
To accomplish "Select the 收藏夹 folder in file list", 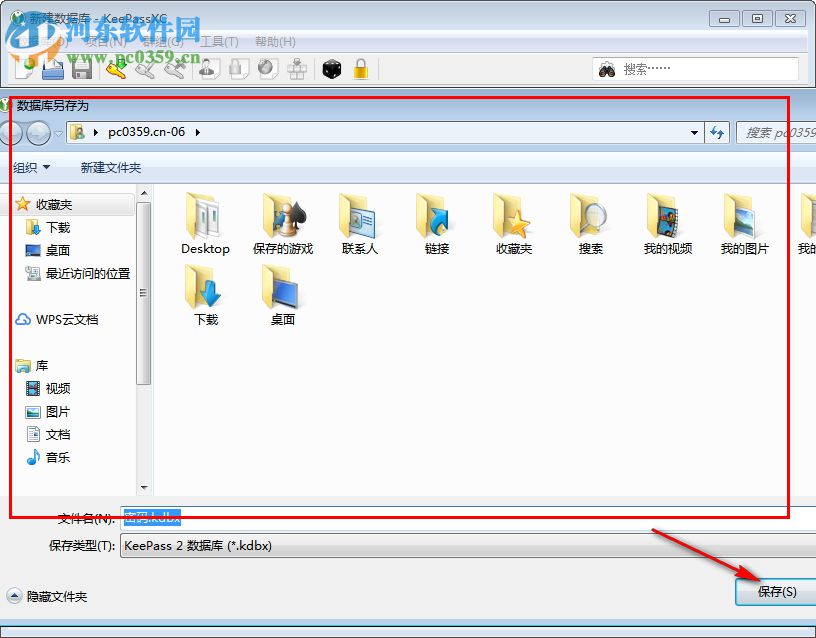I will coord(514,224).
